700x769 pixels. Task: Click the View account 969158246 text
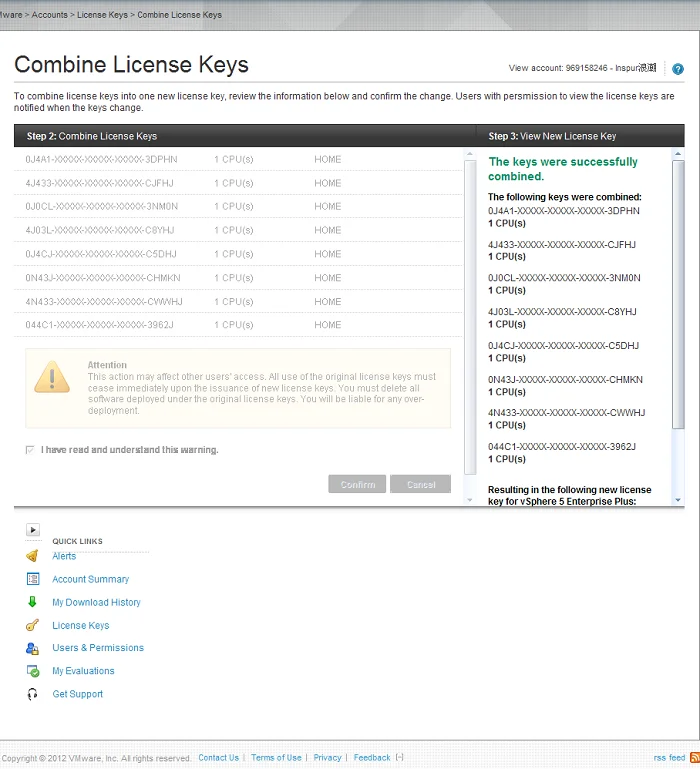(x=582, y=68)
